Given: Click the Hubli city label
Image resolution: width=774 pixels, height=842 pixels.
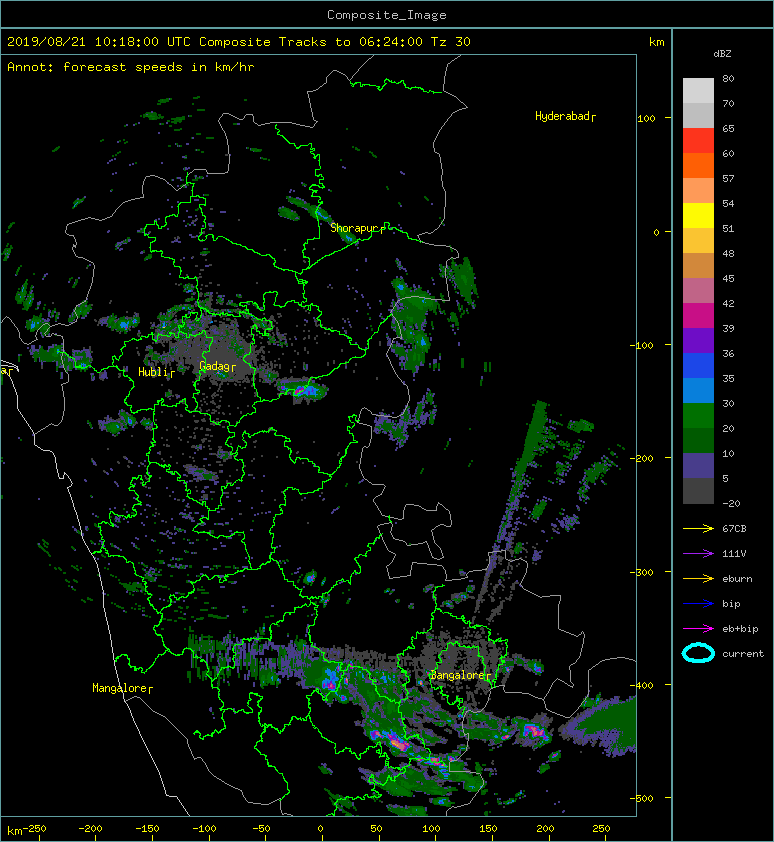Looking at the screenshot, I should 156,372.
